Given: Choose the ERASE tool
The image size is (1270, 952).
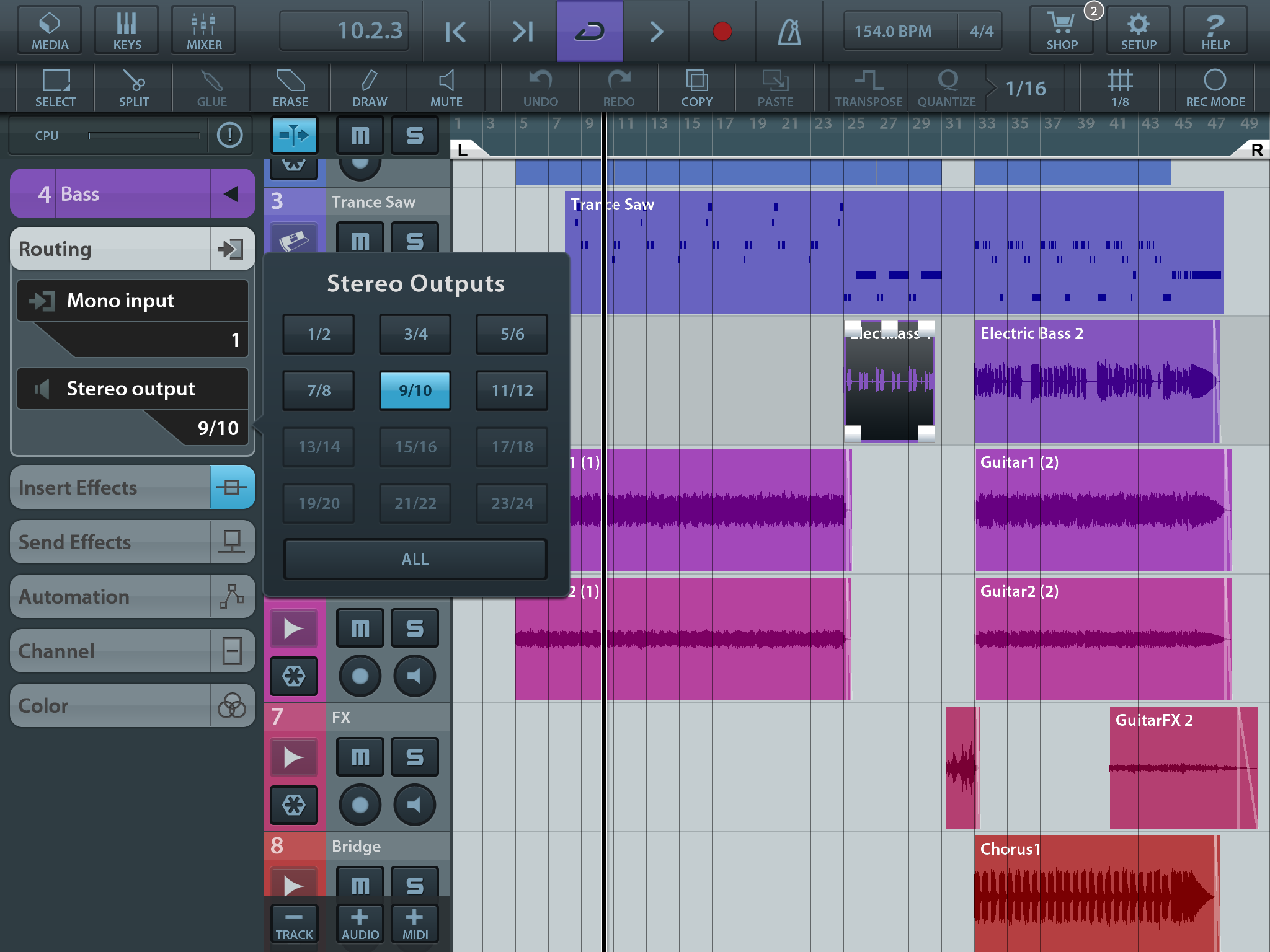Looking at the screenshot, I should 290,88.
